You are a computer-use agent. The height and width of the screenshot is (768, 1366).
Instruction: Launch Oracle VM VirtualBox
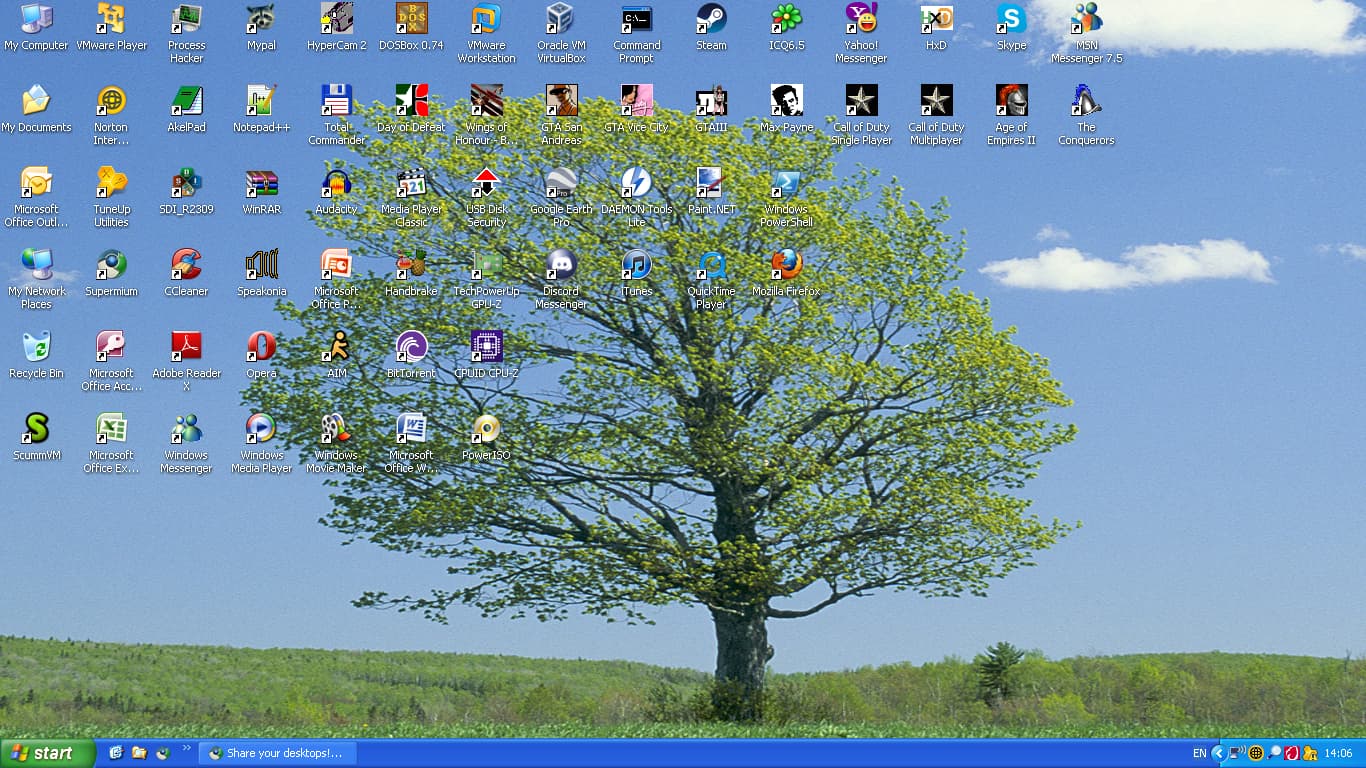[x=561, y=19]
